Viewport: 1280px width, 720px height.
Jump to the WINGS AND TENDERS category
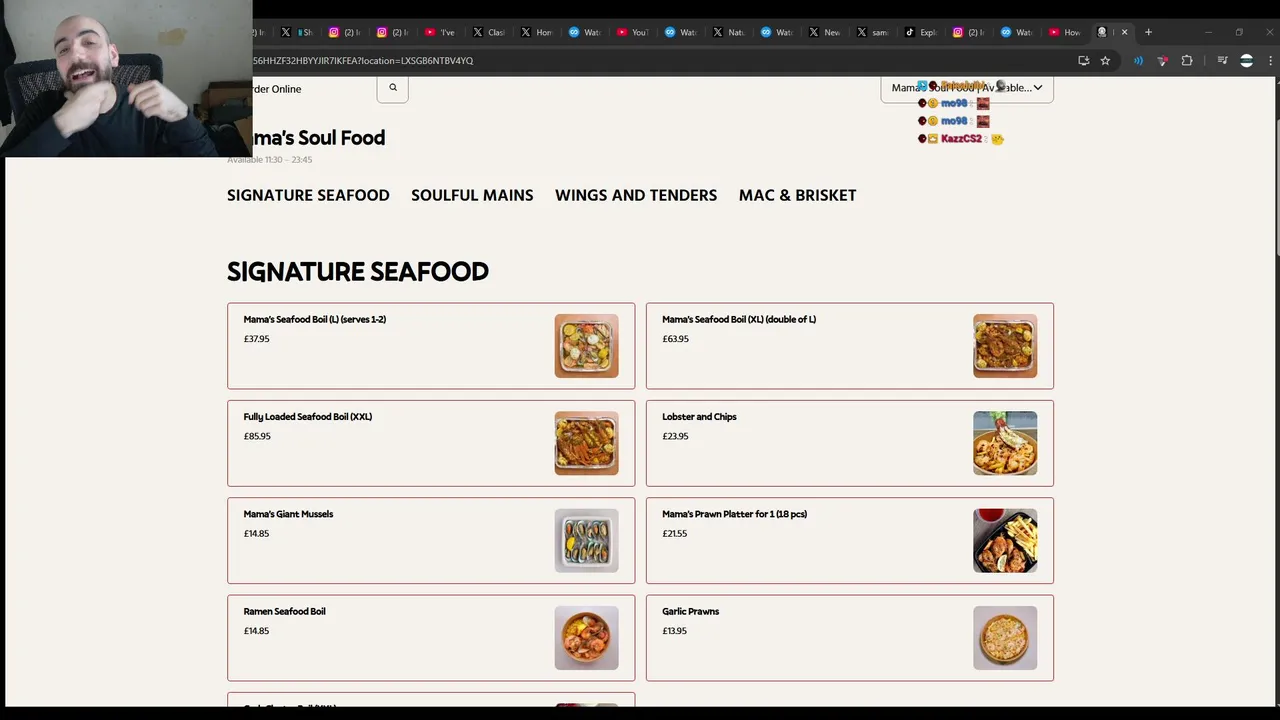[636, 195]
